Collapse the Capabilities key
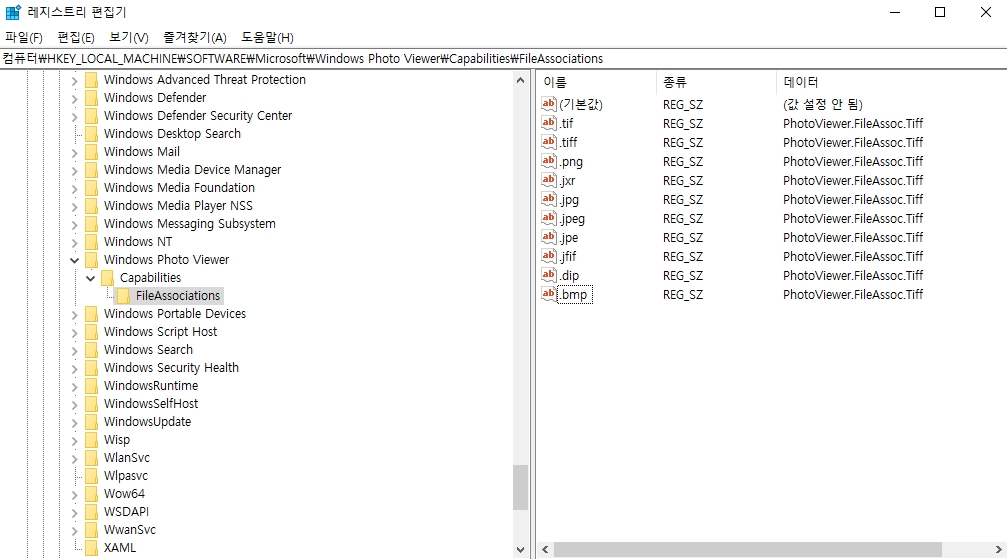Image resolution: width=1007 pixels, height=559 pixels. pos(91,278)
